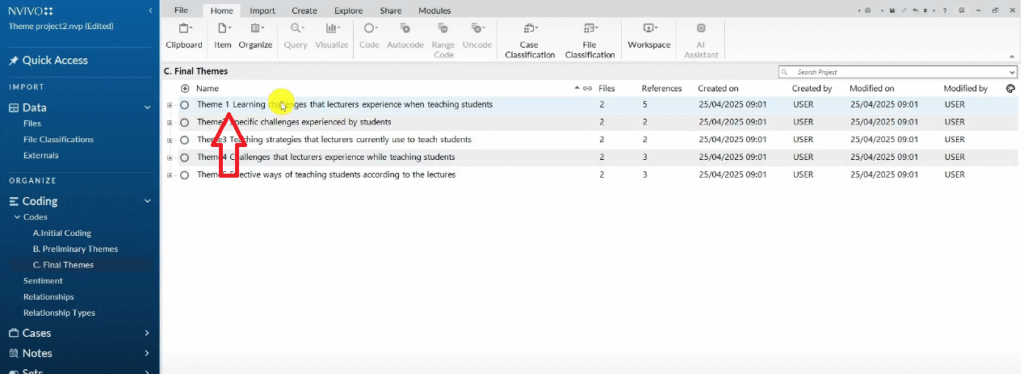Collapse the Coding section chevron
The height and width of the screenshot is (374, 1024).
148,201
